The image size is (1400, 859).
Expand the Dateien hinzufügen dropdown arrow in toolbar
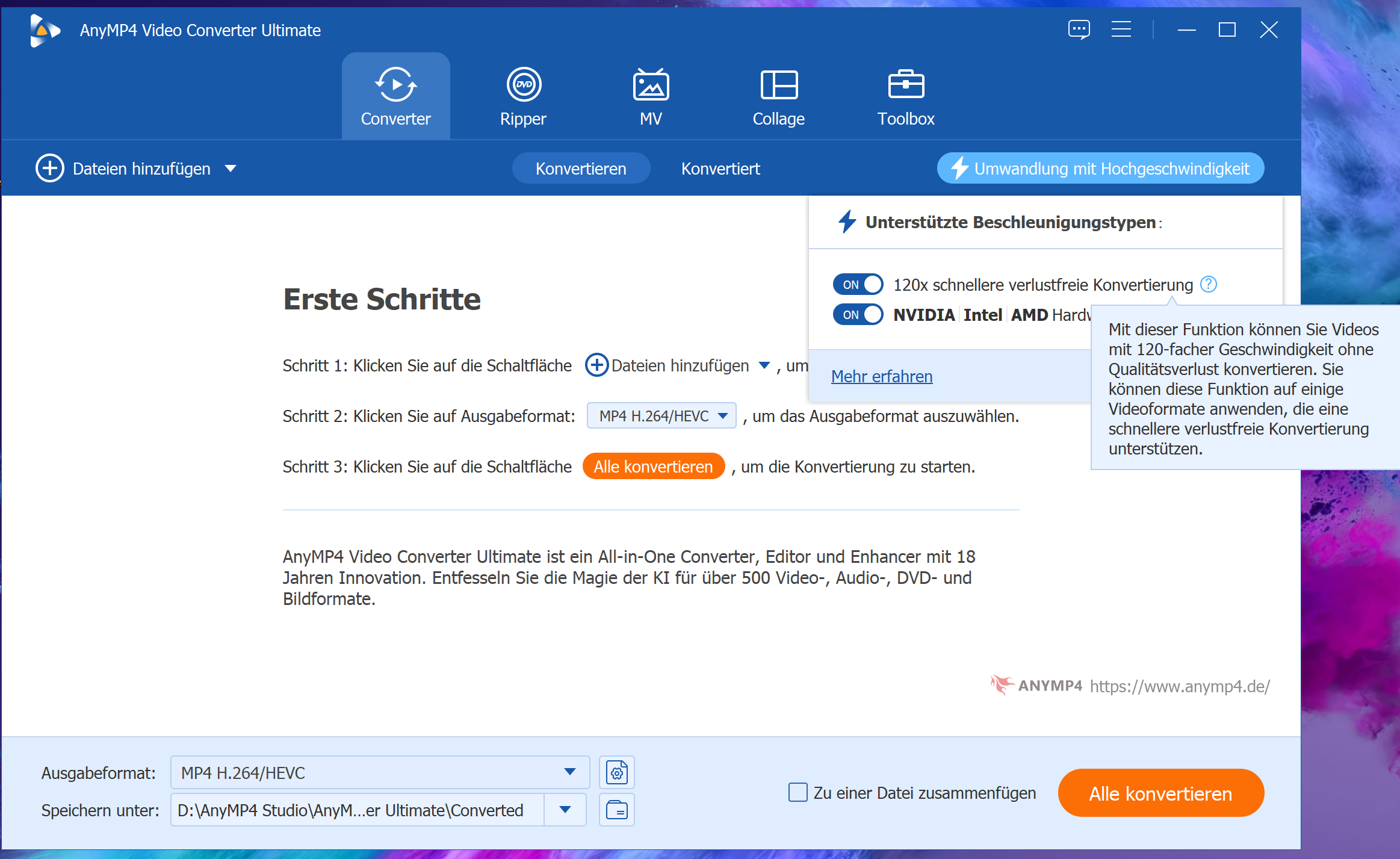point(230,169)
